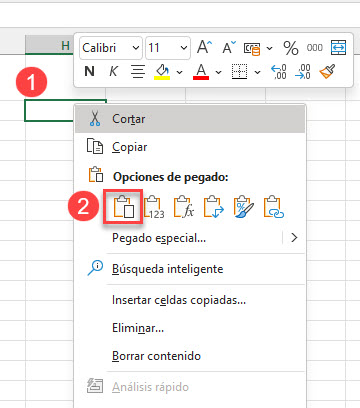This screenshot has height=408, width=360.
Task: Select the Paste Values (123) icon
Action: [154, 207]
